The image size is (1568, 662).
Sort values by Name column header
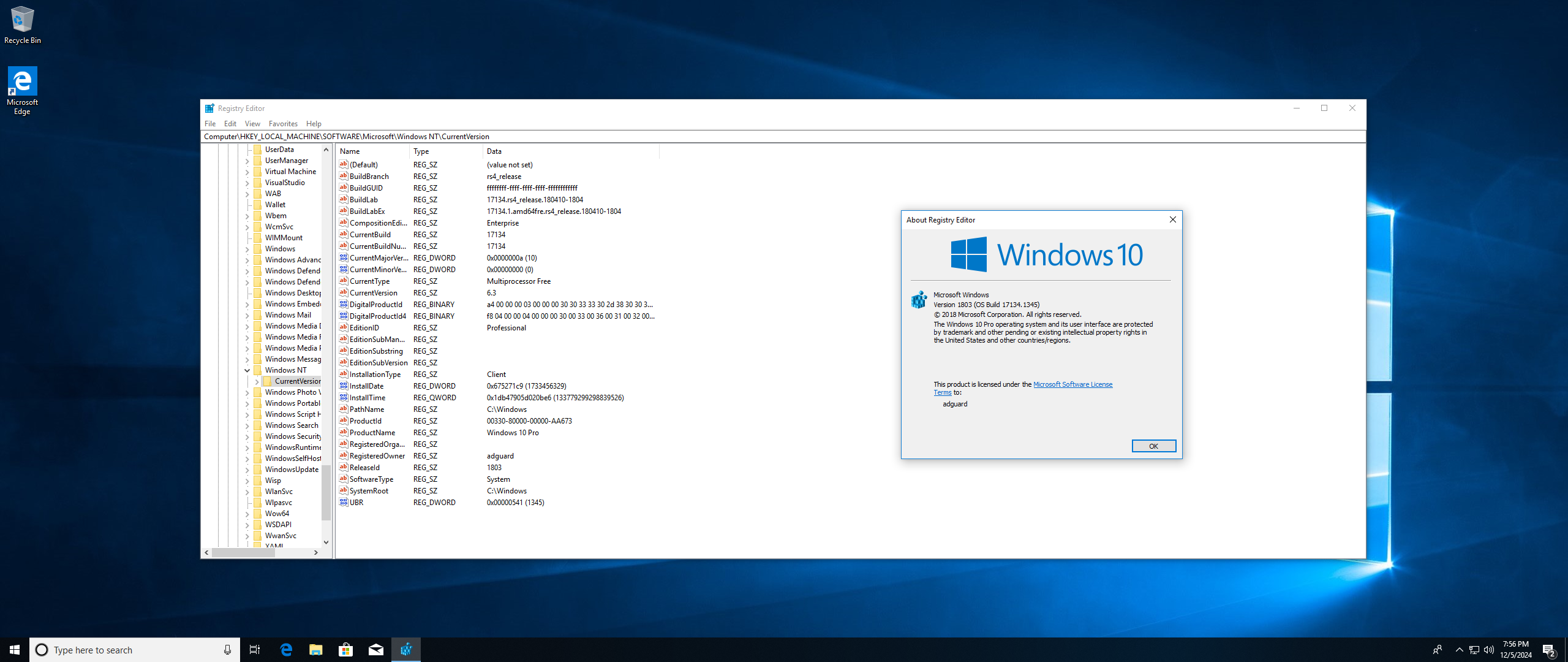tap(372, 151)
